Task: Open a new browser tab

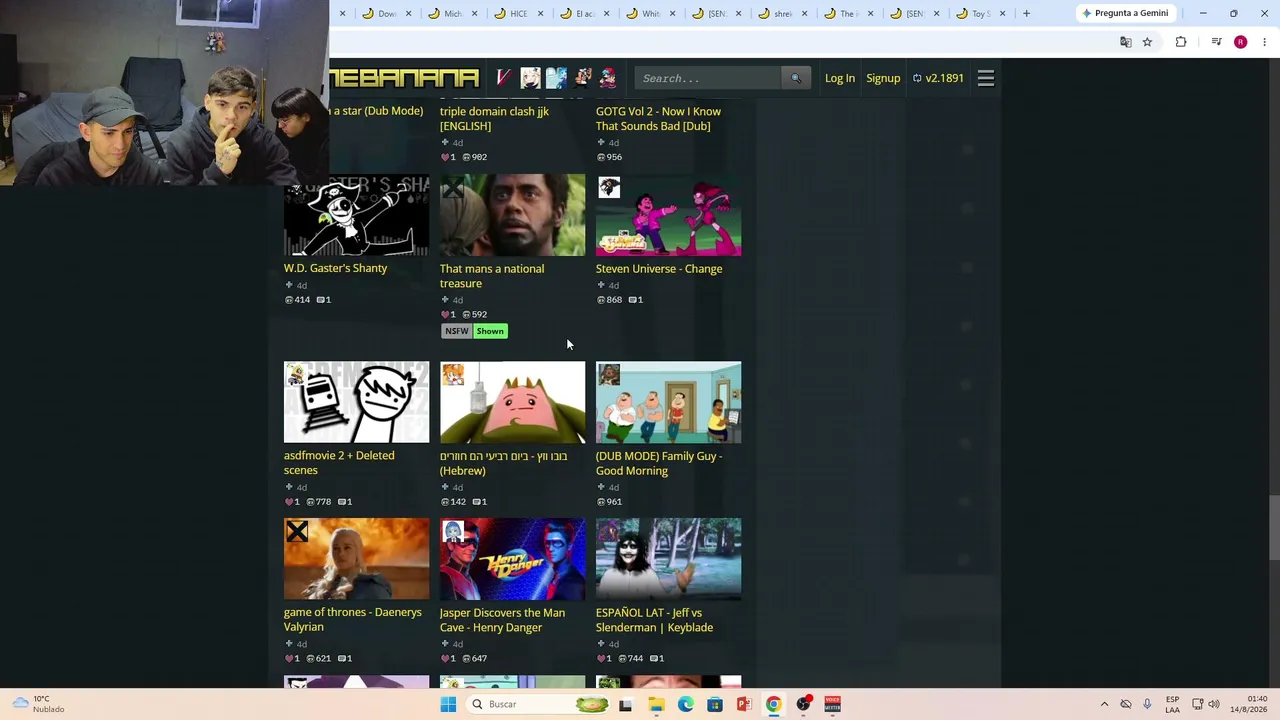Action: 1026,13
